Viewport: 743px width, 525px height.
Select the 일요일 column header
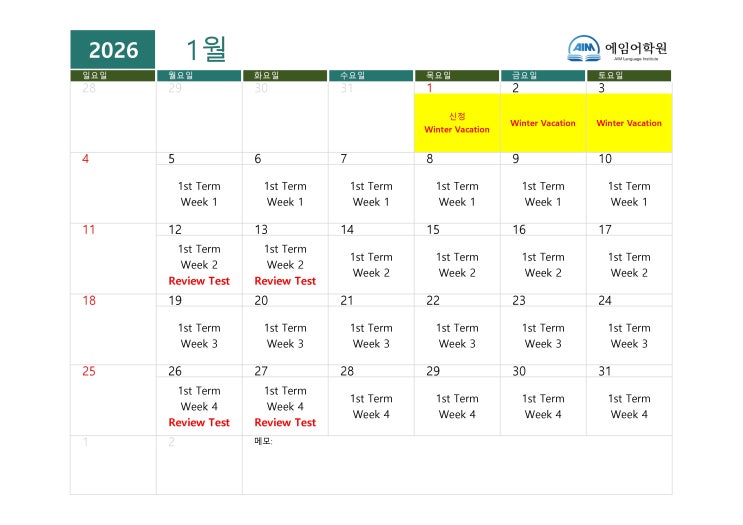113,75
